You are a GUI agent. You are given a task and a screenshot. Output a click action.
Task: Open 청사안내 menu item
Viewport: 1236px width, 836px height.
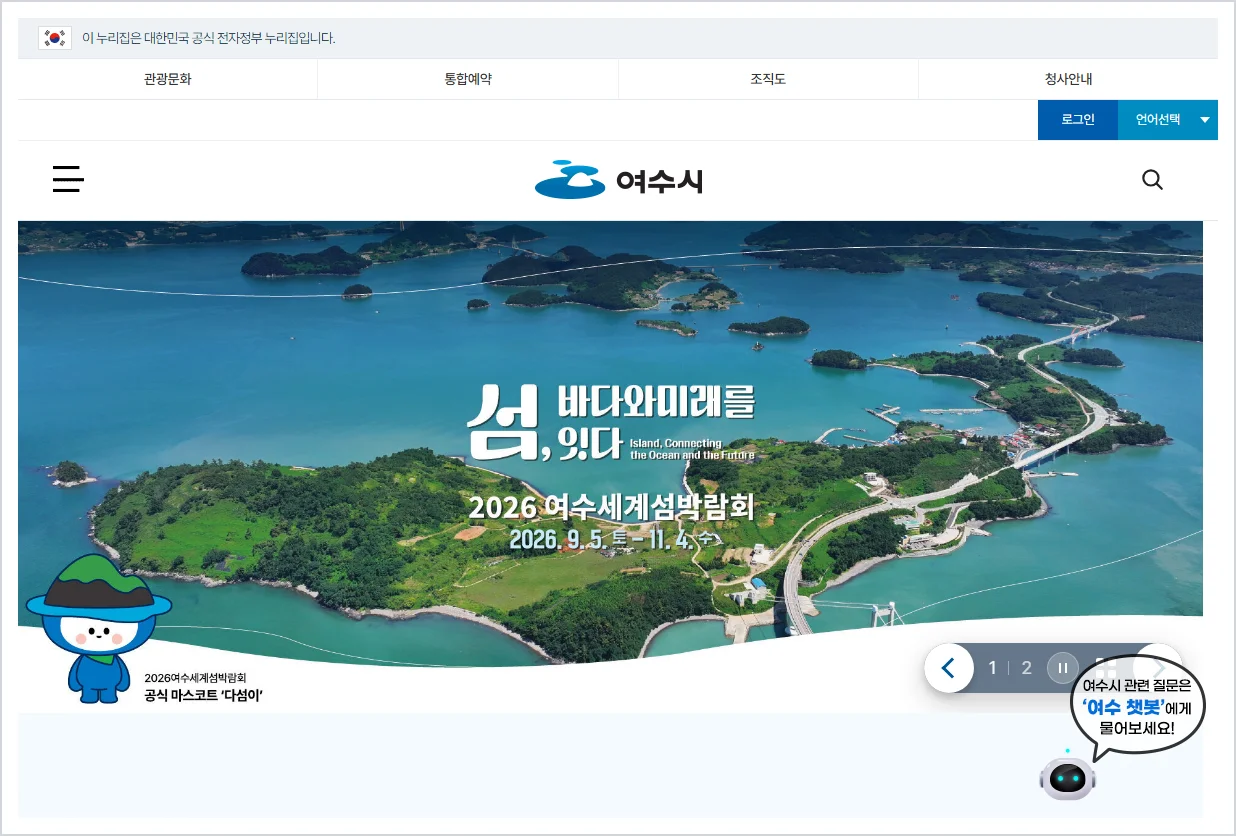tap(1068, 79)
